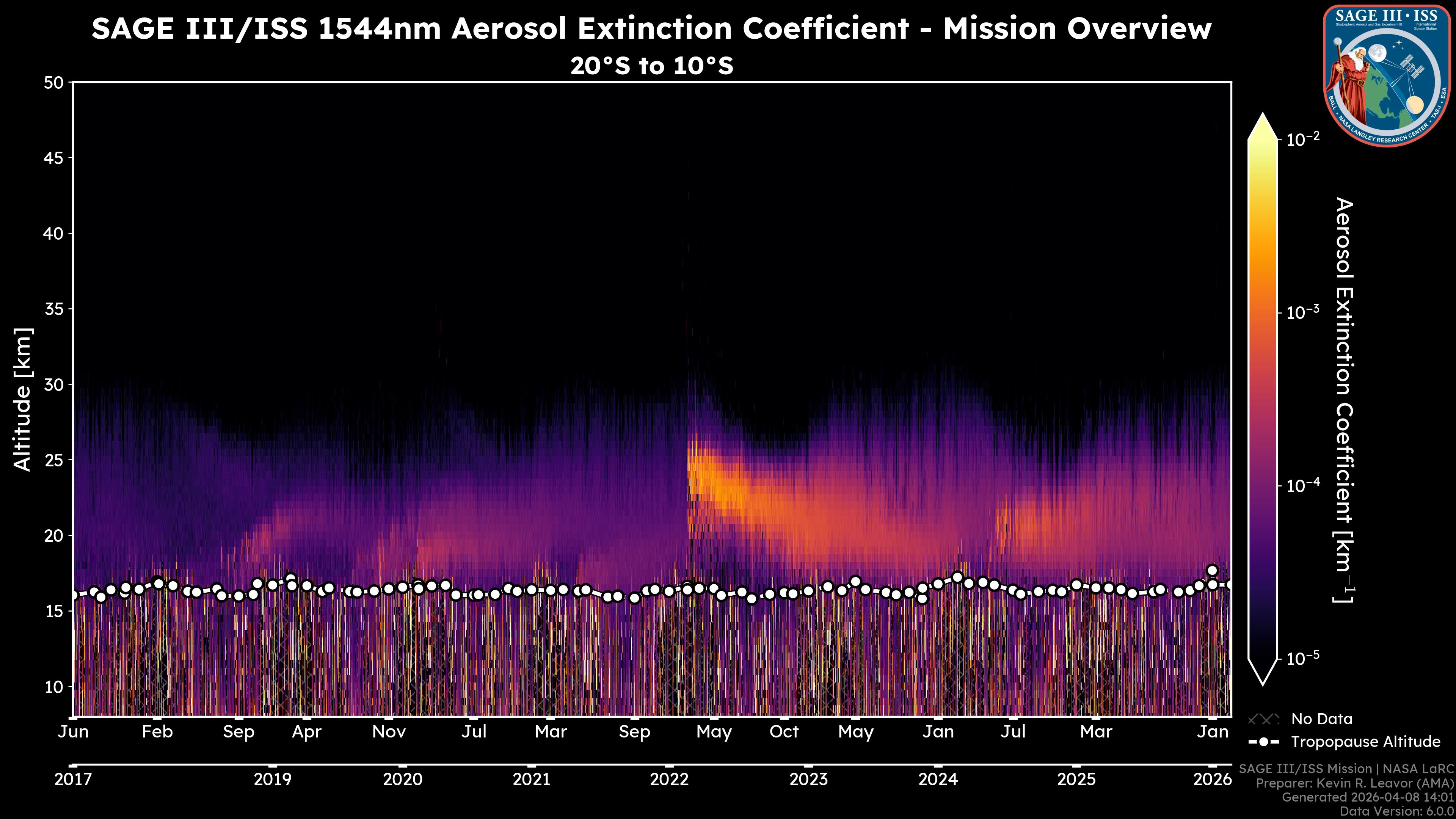Click the Nov month tick label
Image resolution: width=1456 pixels, height=819 pixels.
point(389,732)
